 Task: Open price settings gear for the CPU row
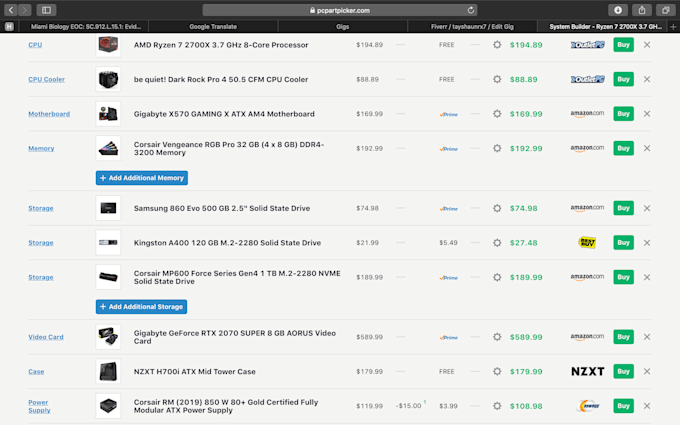click(497, 45)
